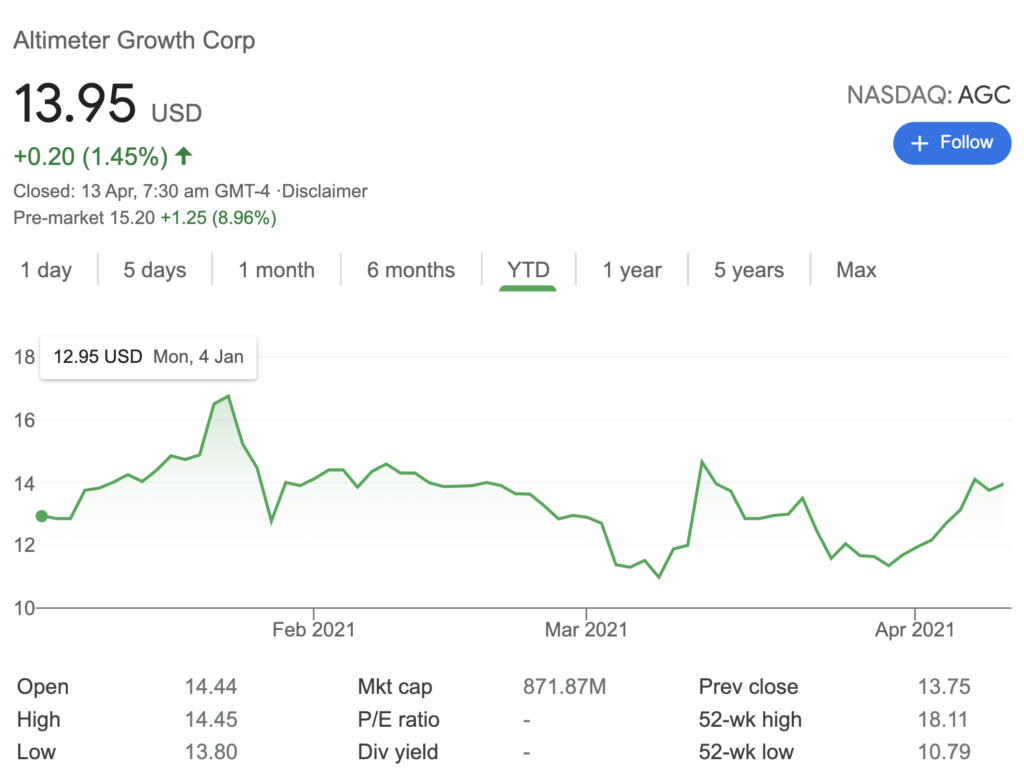Switch to the 1 year range tab
Screen dimensions: 1024x779
(x=632, y=270)
